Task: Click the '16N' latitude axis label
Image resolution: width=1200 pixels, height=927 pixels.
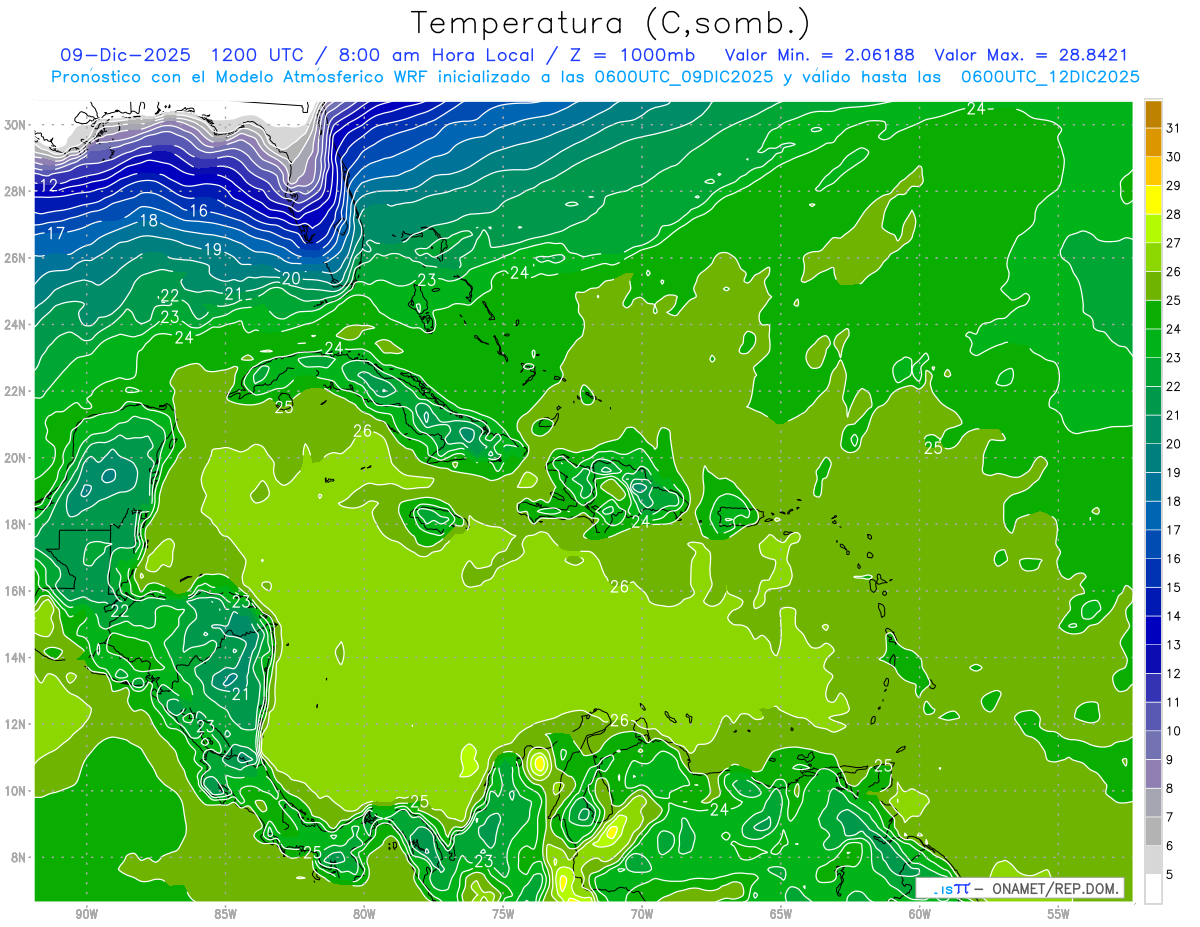Action: tap(16, 591)
